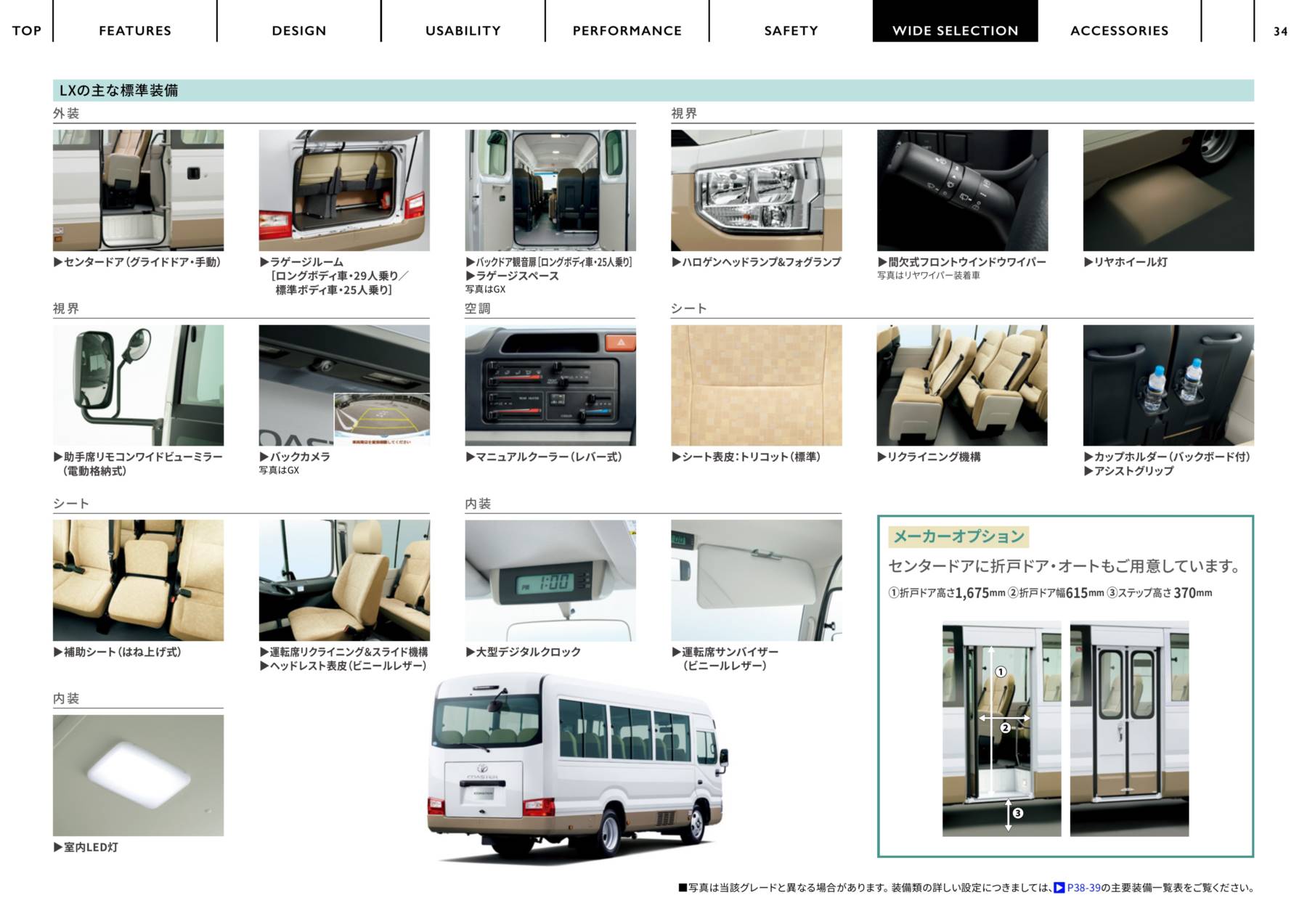Select the active WIDE SELECTION tab

click(955, 30)
